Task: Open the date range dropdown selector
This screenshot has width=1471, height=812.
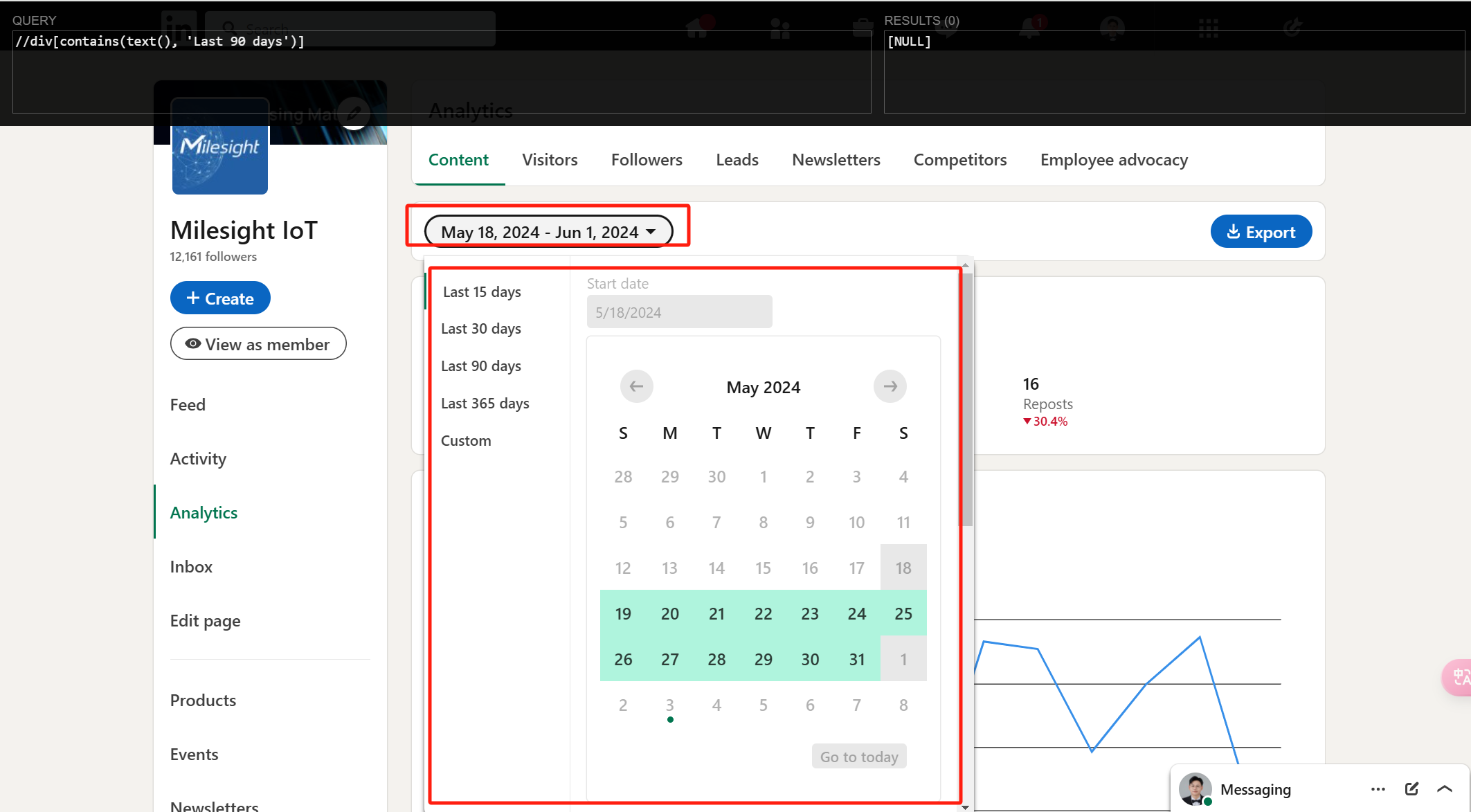Action: coord(548,232)
